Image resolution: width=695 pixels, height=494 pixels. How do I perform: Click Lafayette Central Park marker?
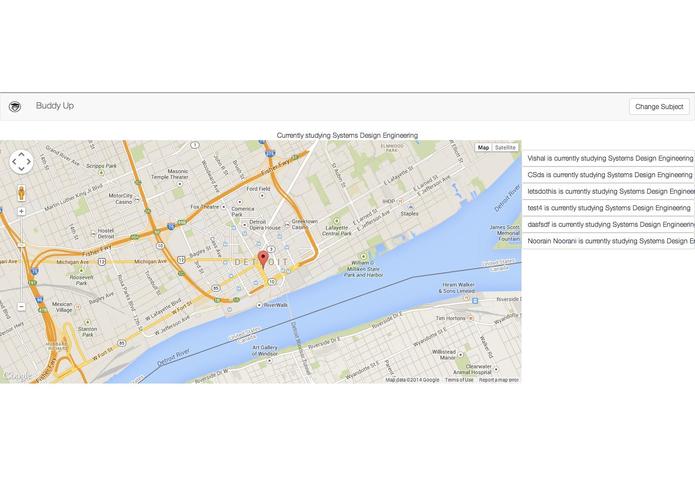click(x=336, y=221)
